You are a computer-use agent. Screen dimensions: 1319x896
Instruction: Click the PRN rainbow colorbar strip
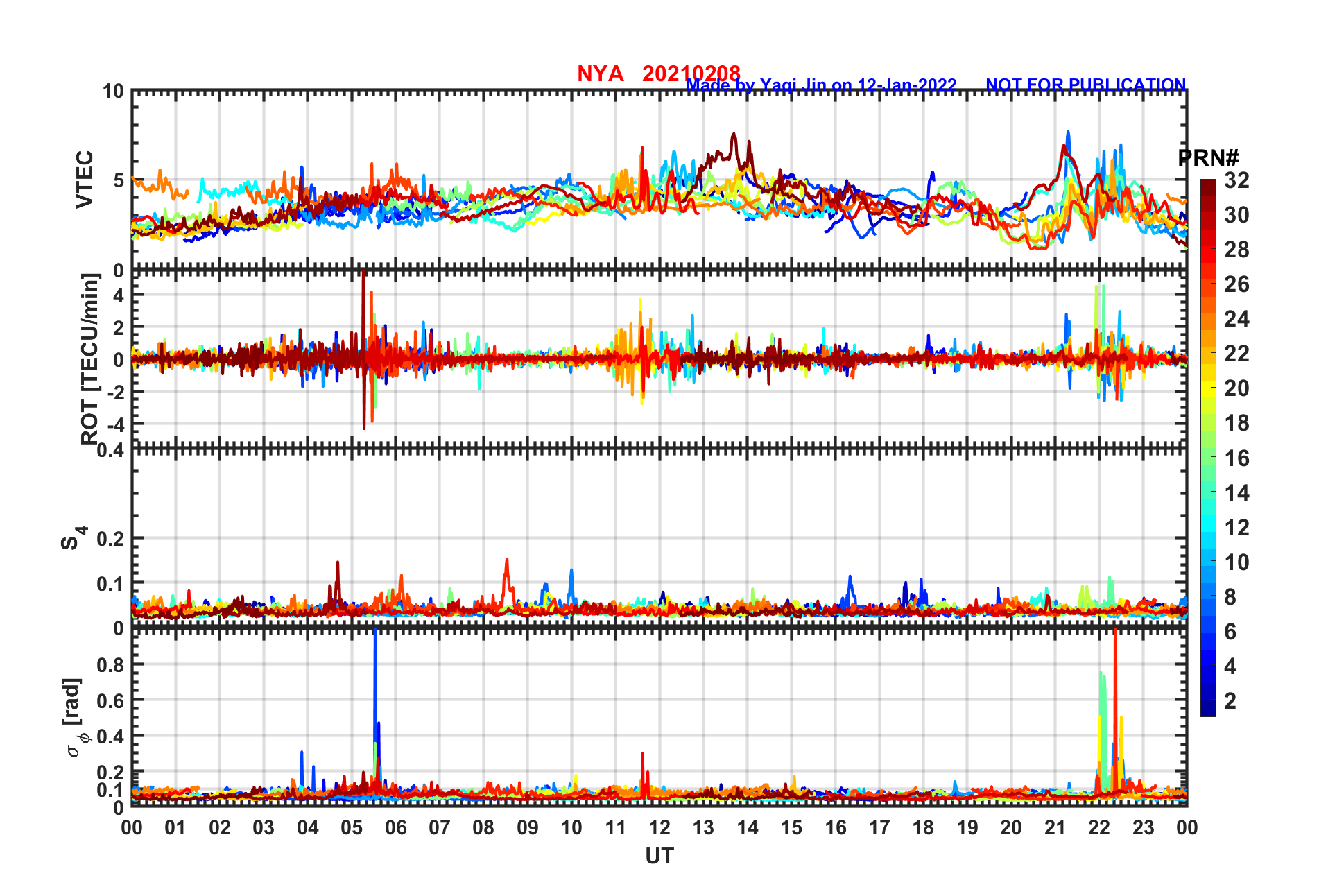1208,448
